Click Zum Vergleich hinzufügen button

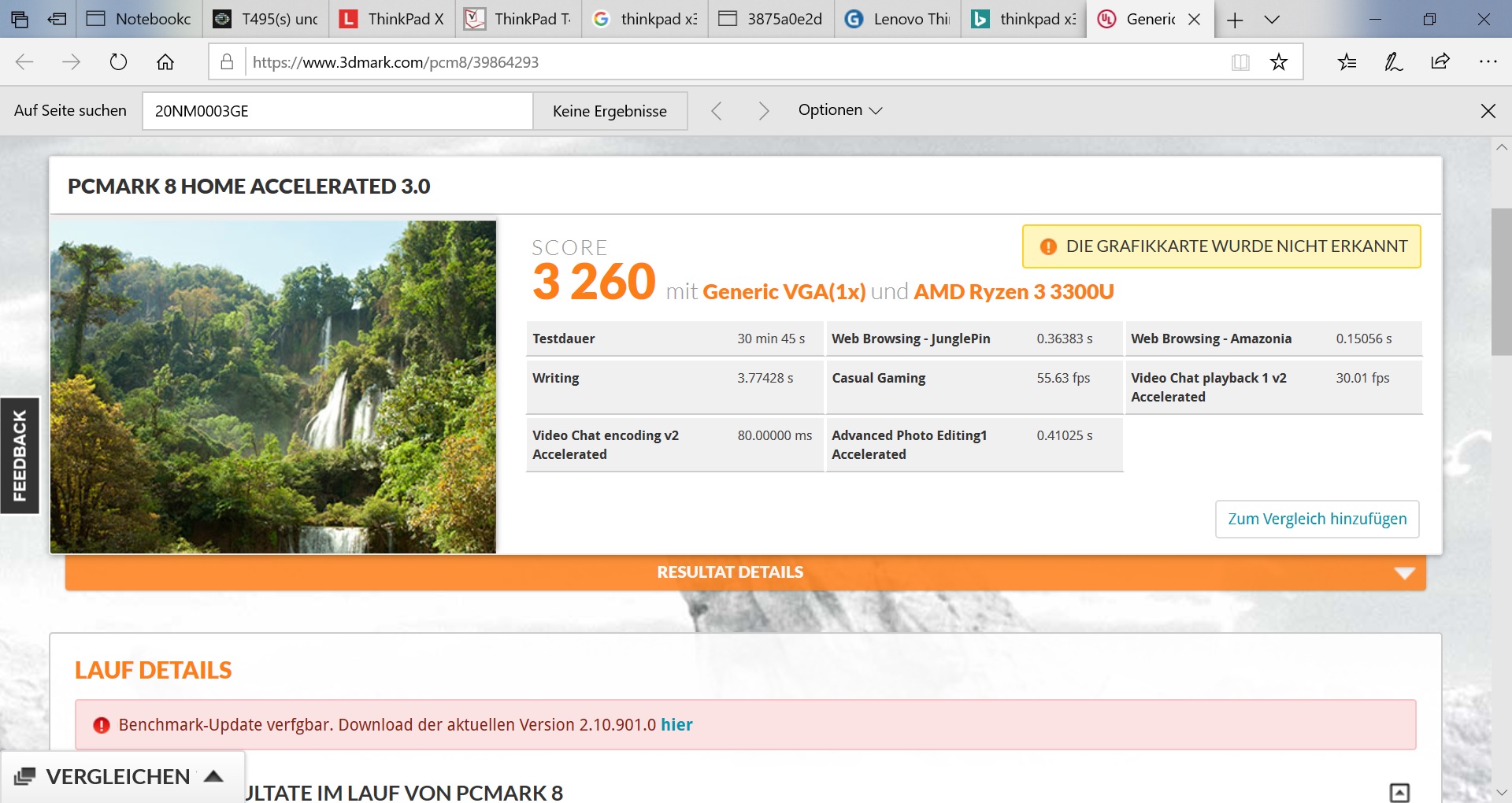[1317, 519]
